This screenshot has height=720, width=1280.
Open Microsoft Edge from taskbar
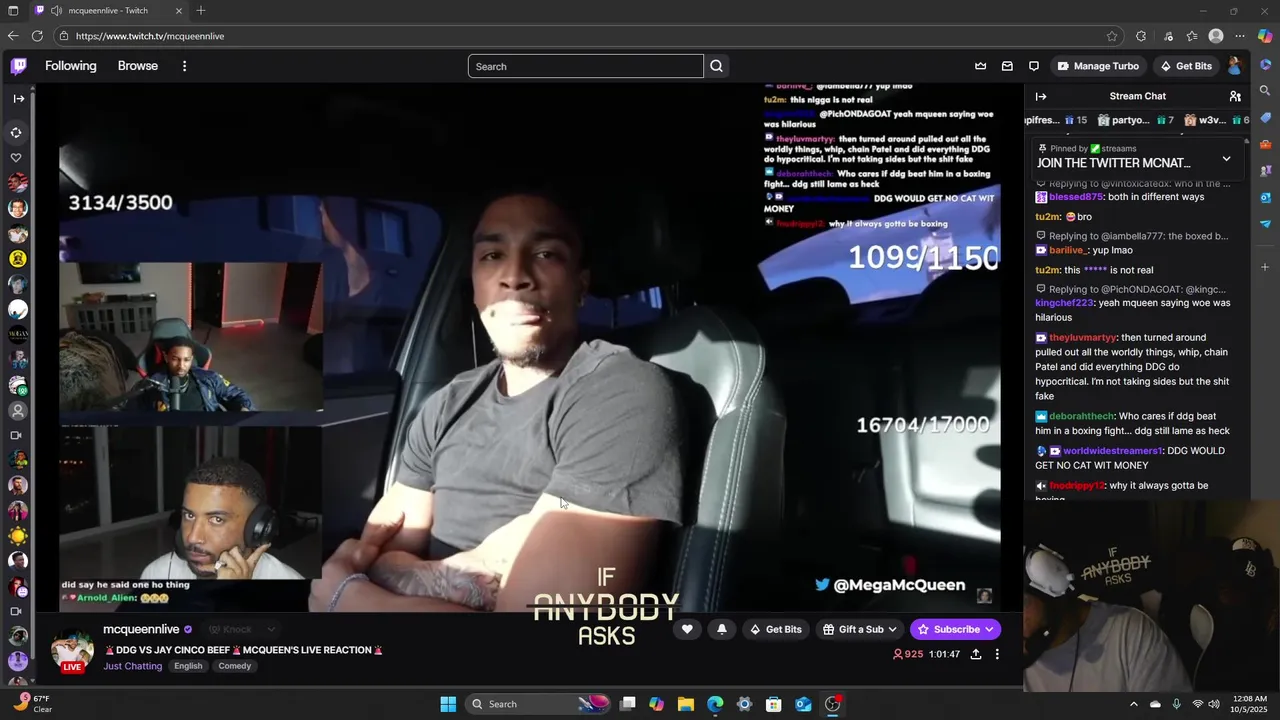pyautogui.click(x=715, y=704)
